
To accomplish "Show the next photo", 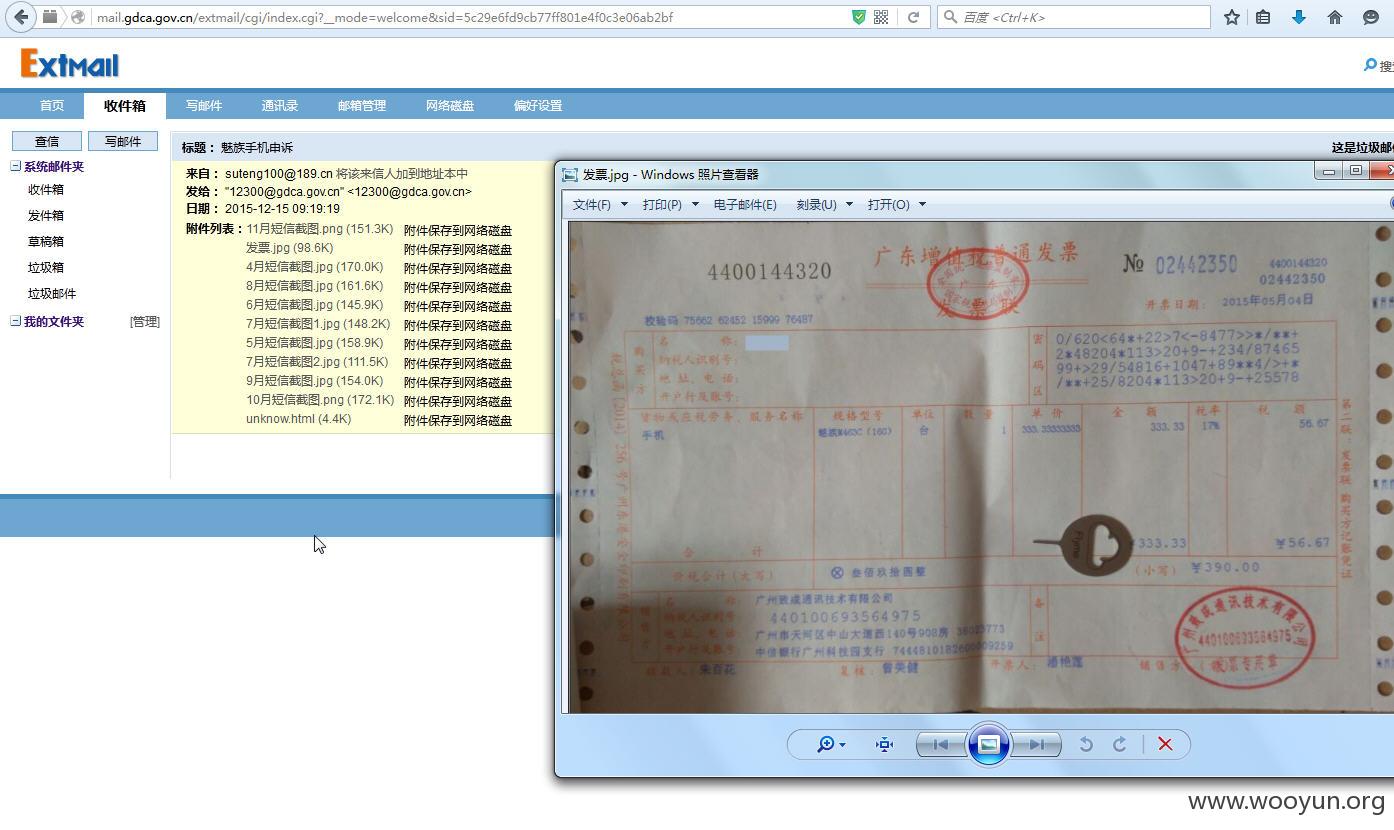I will 1037,744.
